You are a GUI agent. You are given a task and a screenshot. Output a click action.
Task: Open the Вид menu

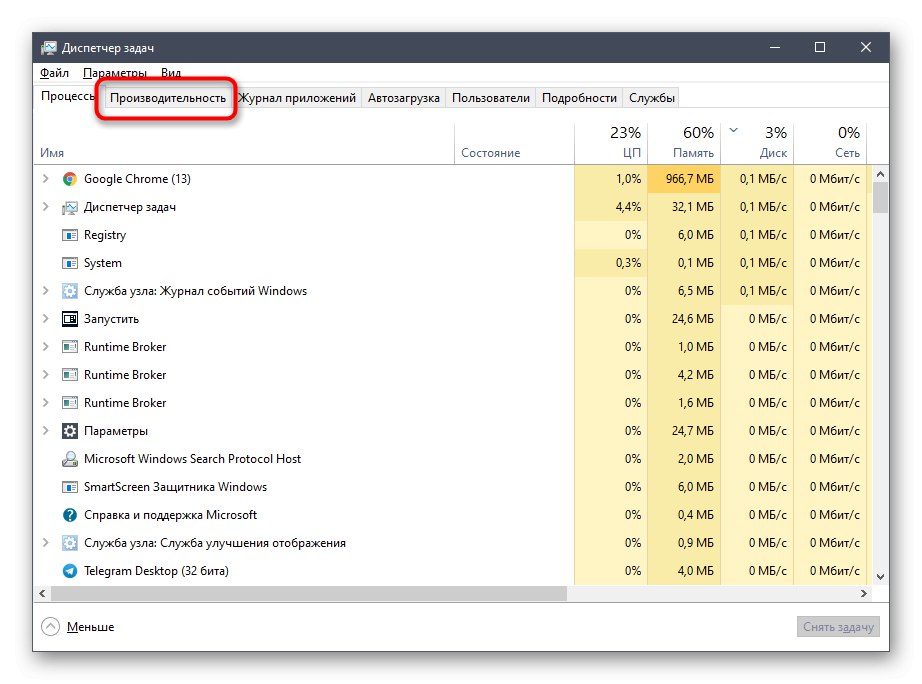(171, 73)
